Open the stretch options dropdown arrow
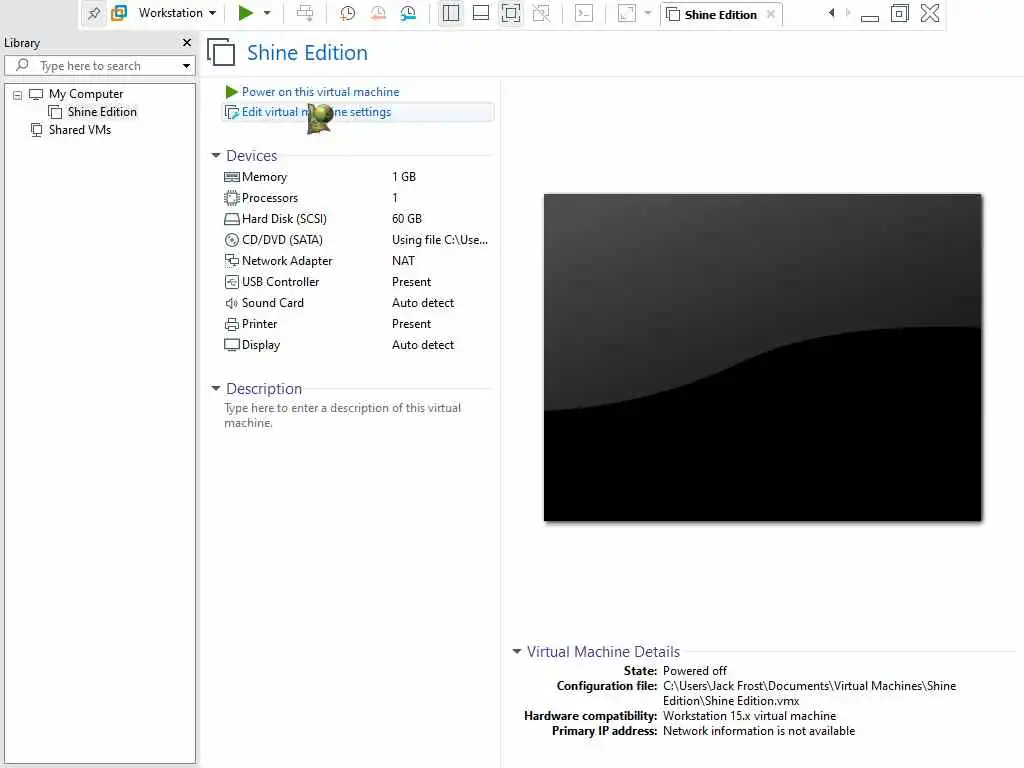 [x=648, y=13]
